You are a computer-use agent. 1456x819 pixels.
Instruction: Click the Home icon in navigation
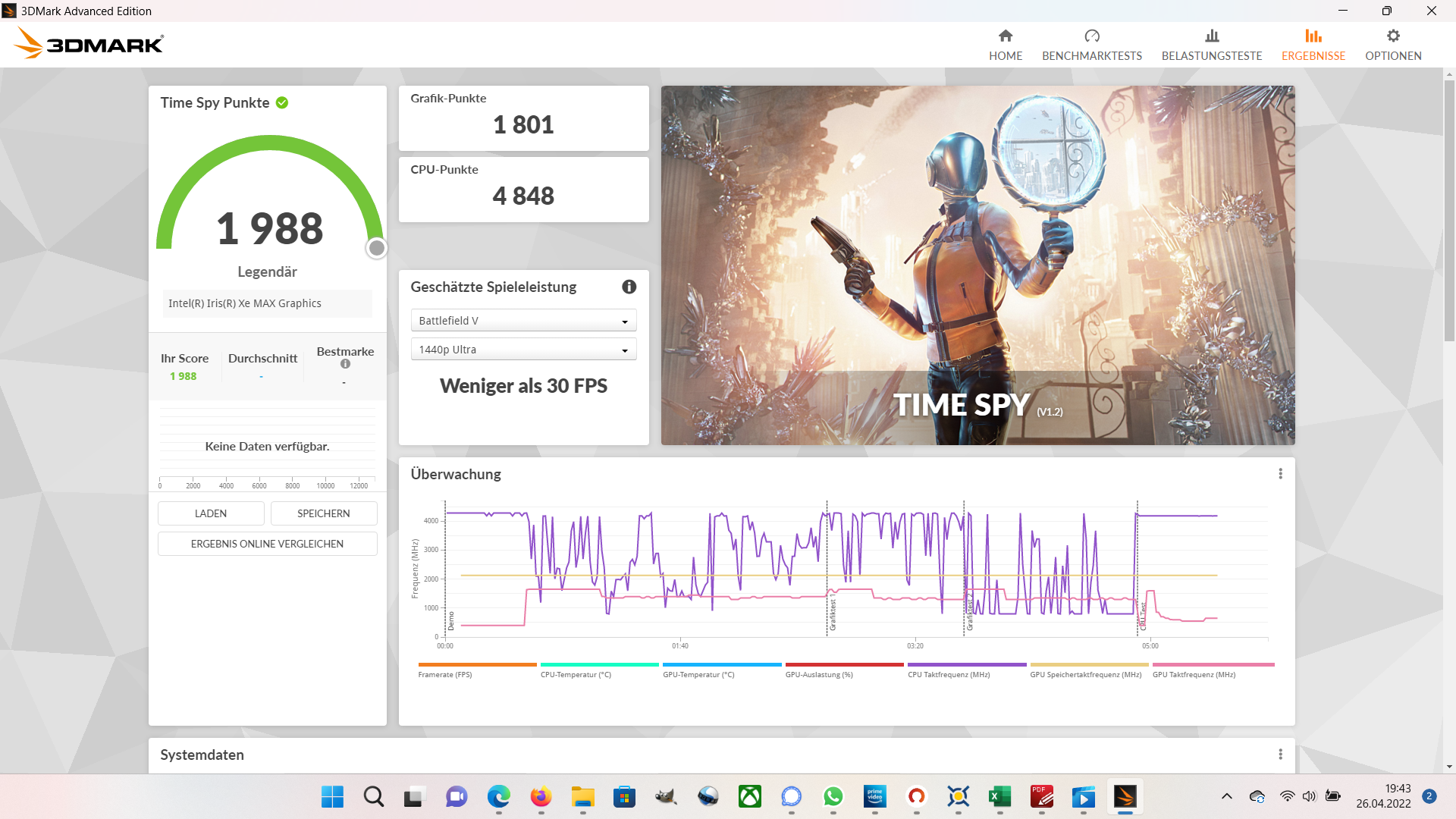pyautogui.click(x=1006, y=36)
